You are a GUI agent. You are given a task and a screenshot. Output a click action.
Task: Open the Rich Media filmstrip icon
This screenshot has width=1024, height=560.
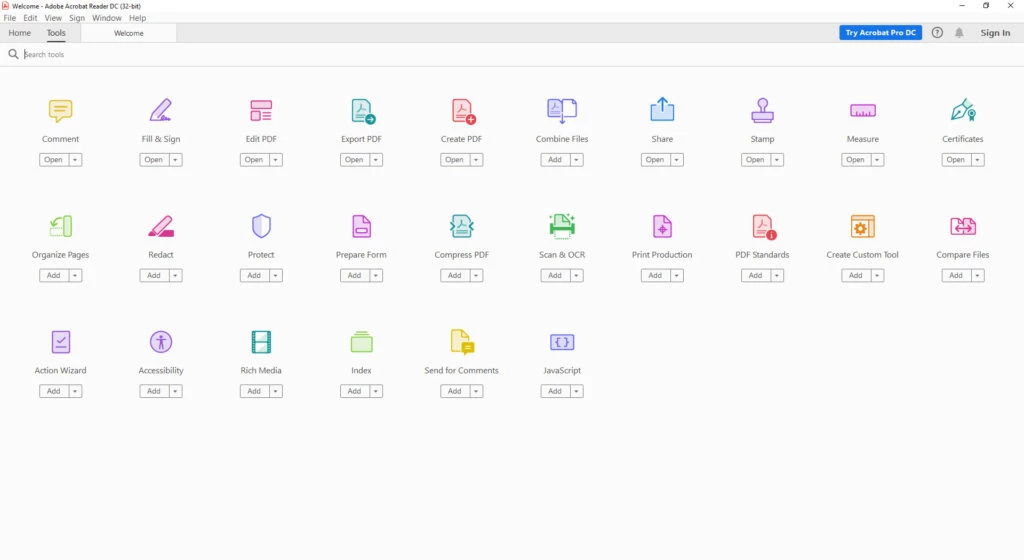[x=261, y=342]
